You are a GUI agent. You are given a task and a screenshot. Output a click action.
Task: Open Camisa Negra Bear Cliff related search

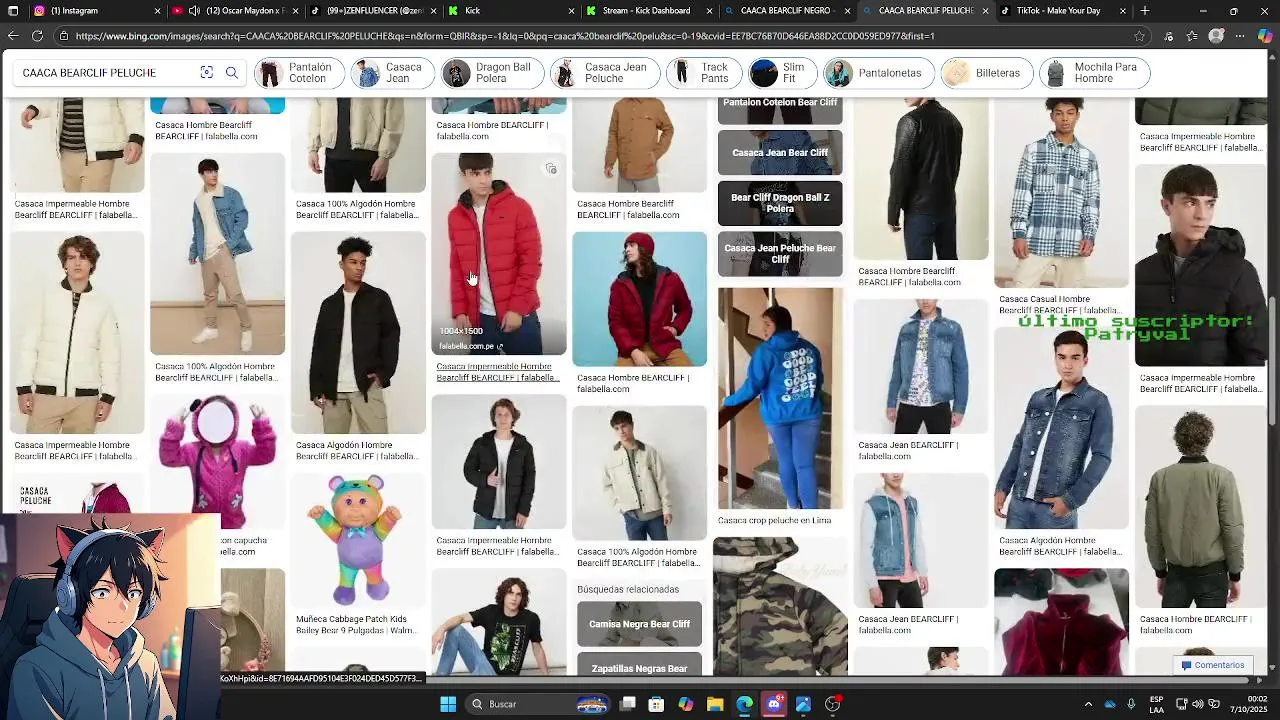pos(639,624)
